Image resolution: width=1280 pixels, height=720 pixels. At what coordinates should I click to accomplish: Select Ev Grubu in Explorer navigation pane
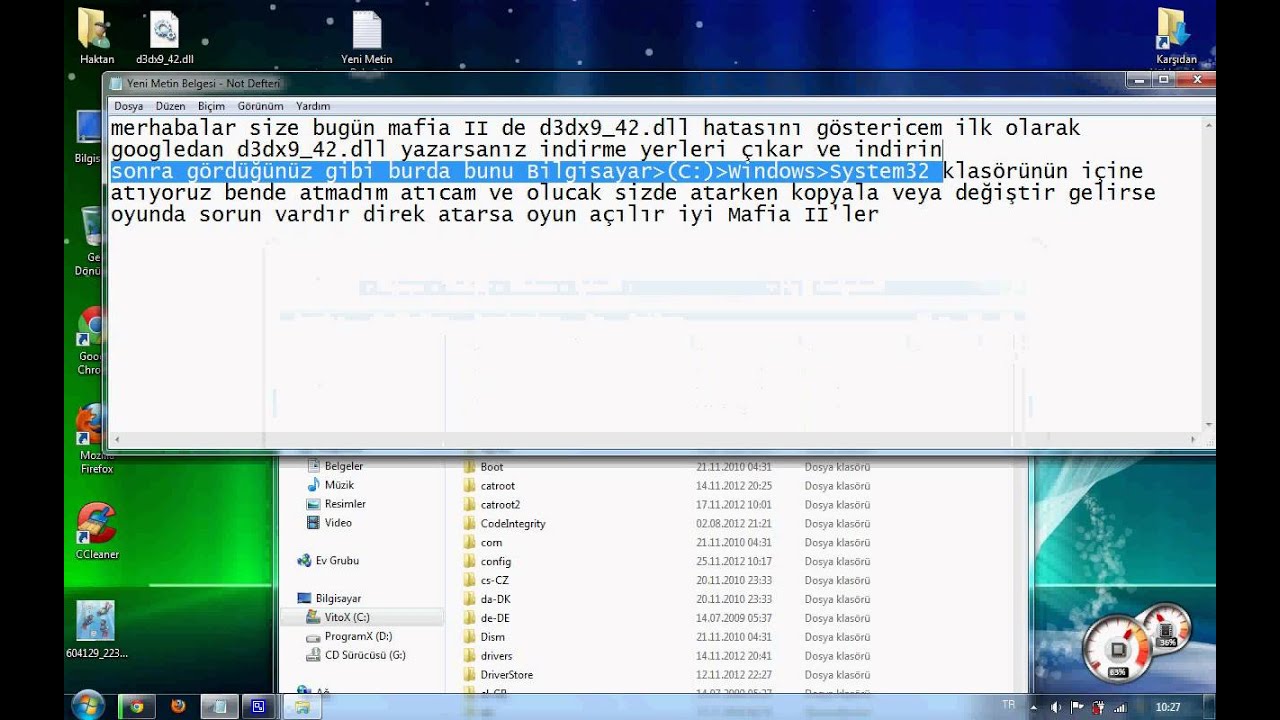pos(328,561)
